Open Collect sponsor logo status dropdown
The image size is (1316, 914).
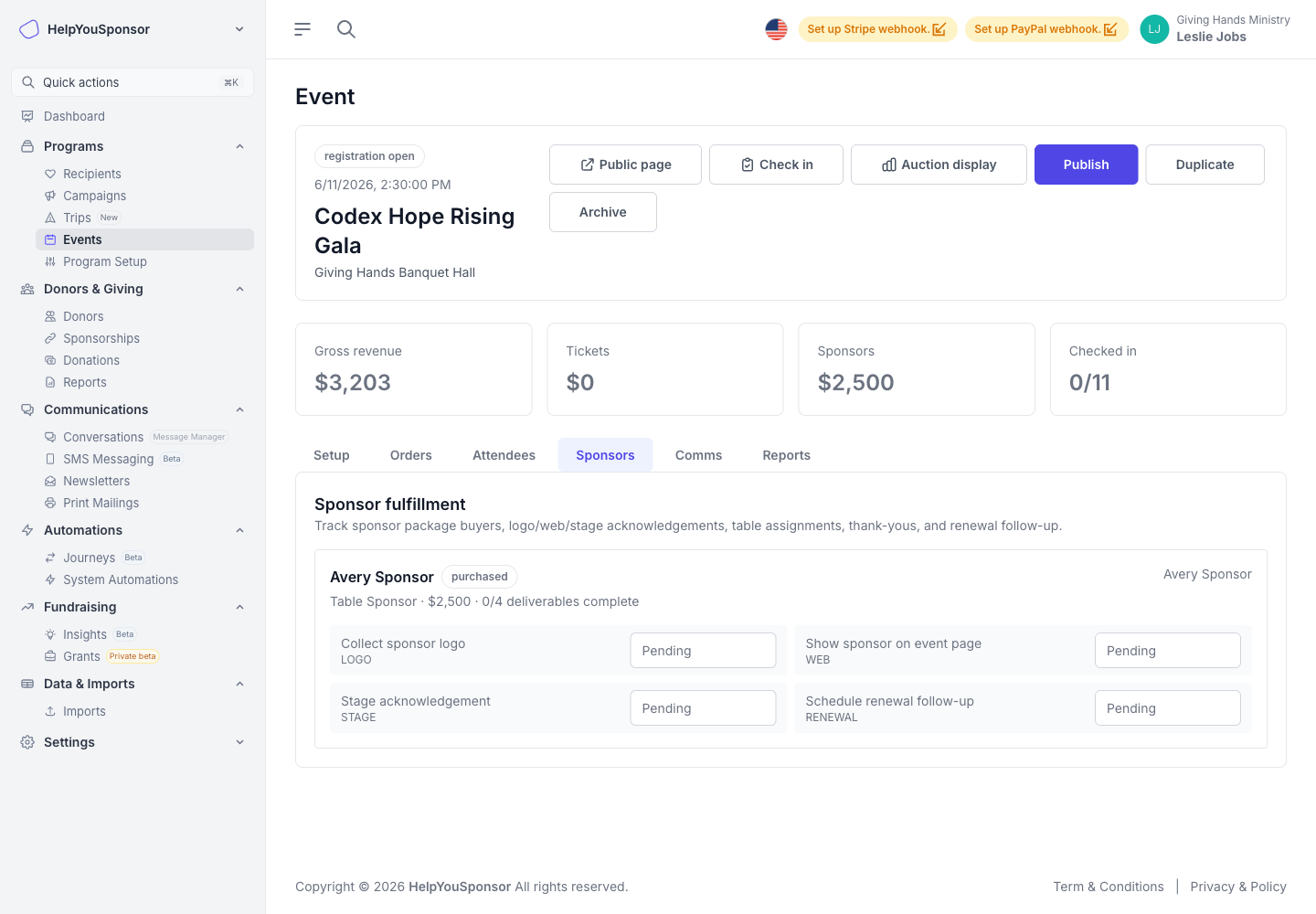[703, 651]
